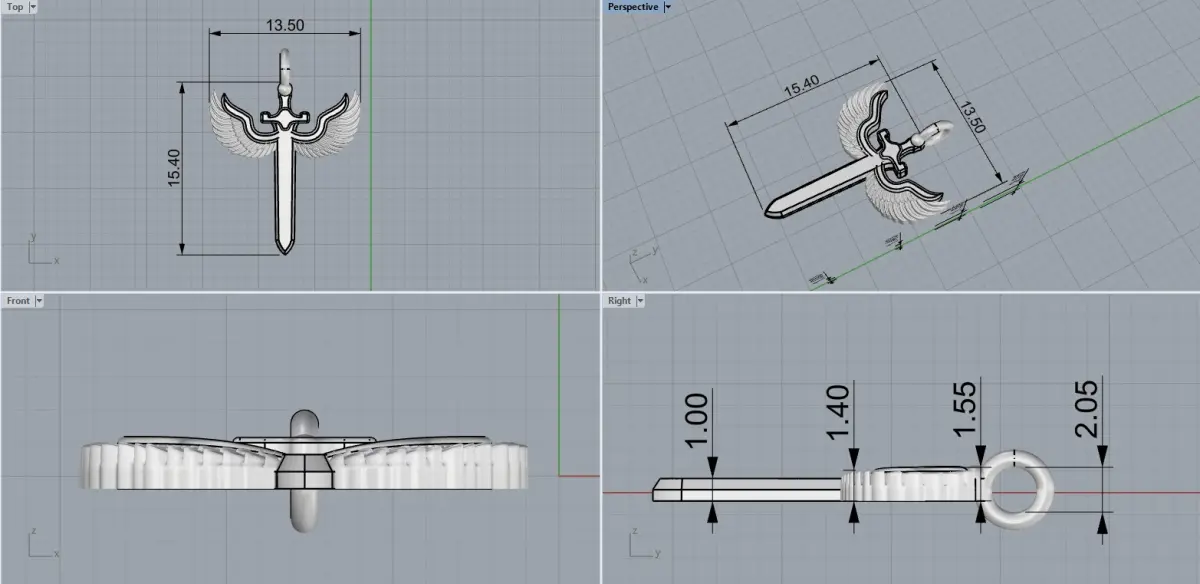Screen dimensions: 1200x584
Task: Select the 15.40 vertical dimension in Top view
Action: click(173, 167)
